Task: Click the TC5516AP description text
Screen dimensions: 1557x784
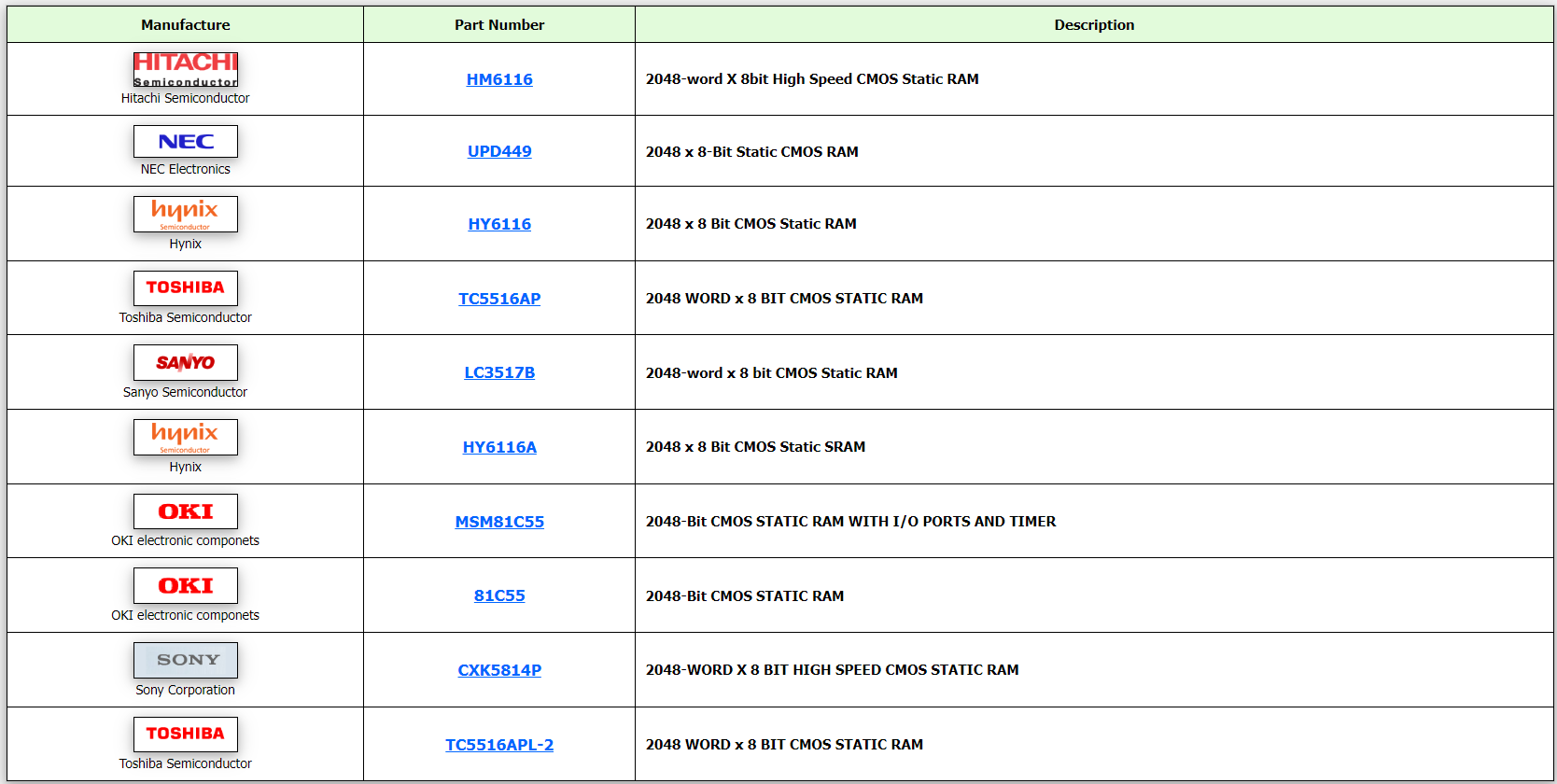Action: click(784, 299)
